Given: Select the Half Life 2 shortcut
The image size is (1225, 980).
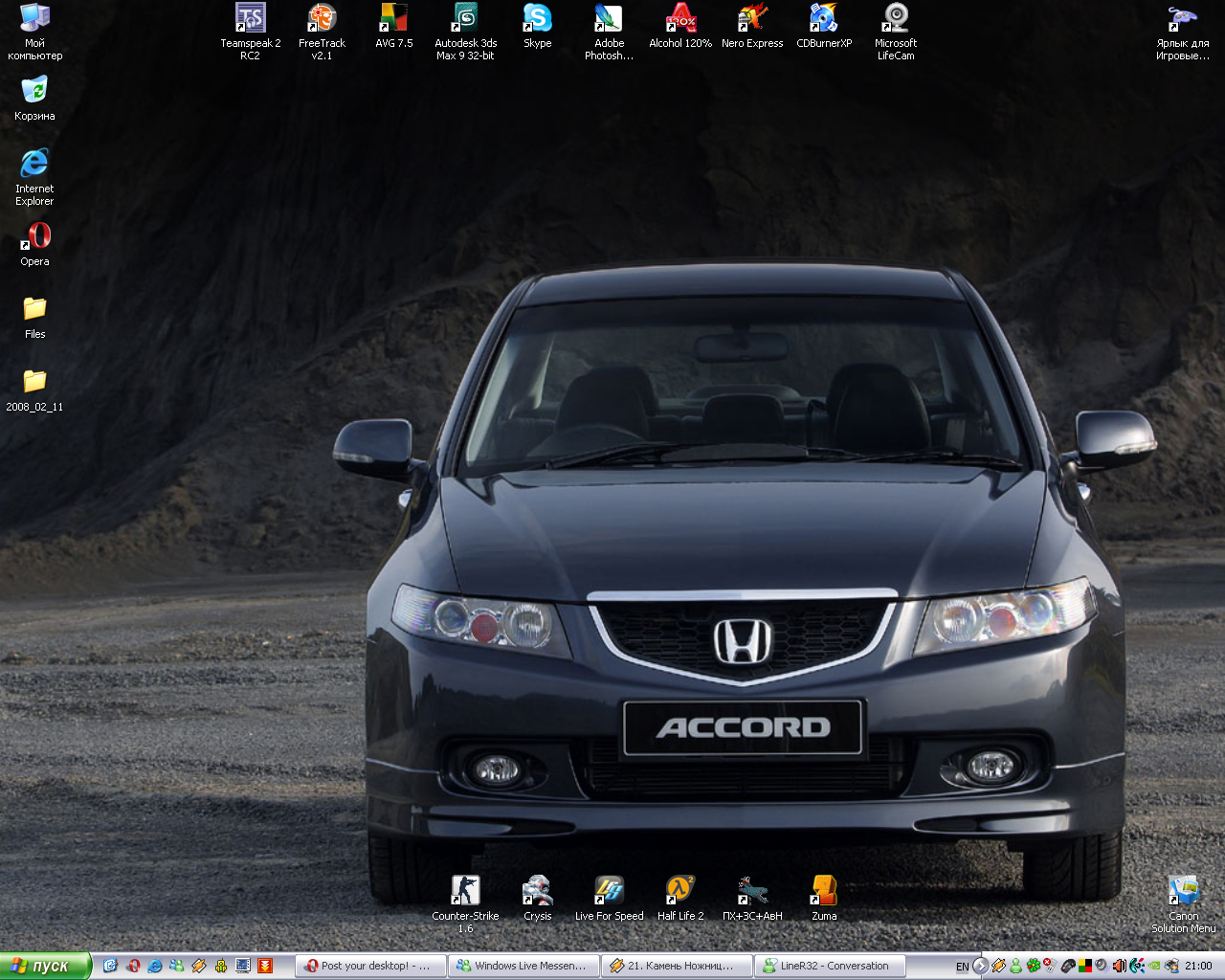Looking at the screenshot, I should (x=680, y=899).
